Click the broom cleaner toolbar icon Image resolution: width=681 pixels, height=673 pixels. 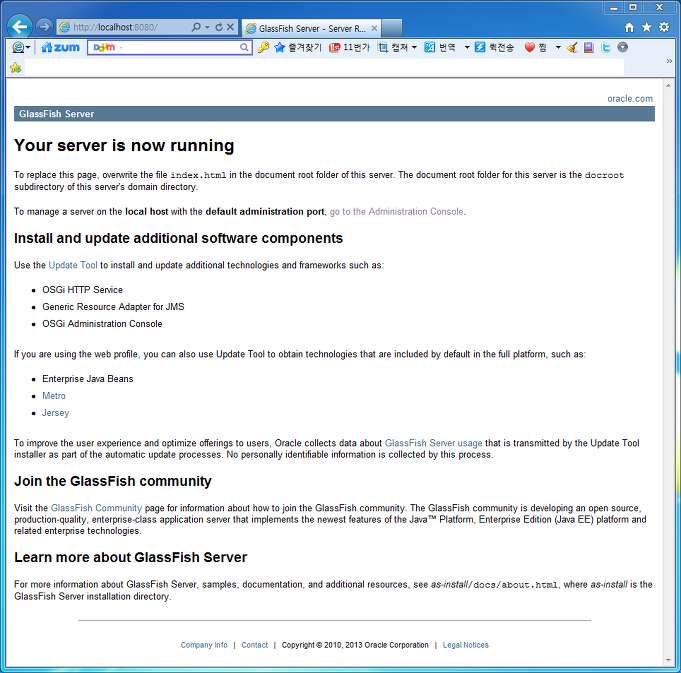point(572,47)
